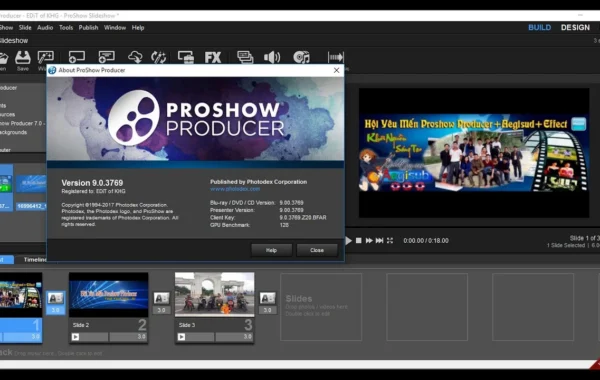Click the Remix magic wand toolbar icon
This screenshot has width=600, height=380.
[x=158, y=57]
